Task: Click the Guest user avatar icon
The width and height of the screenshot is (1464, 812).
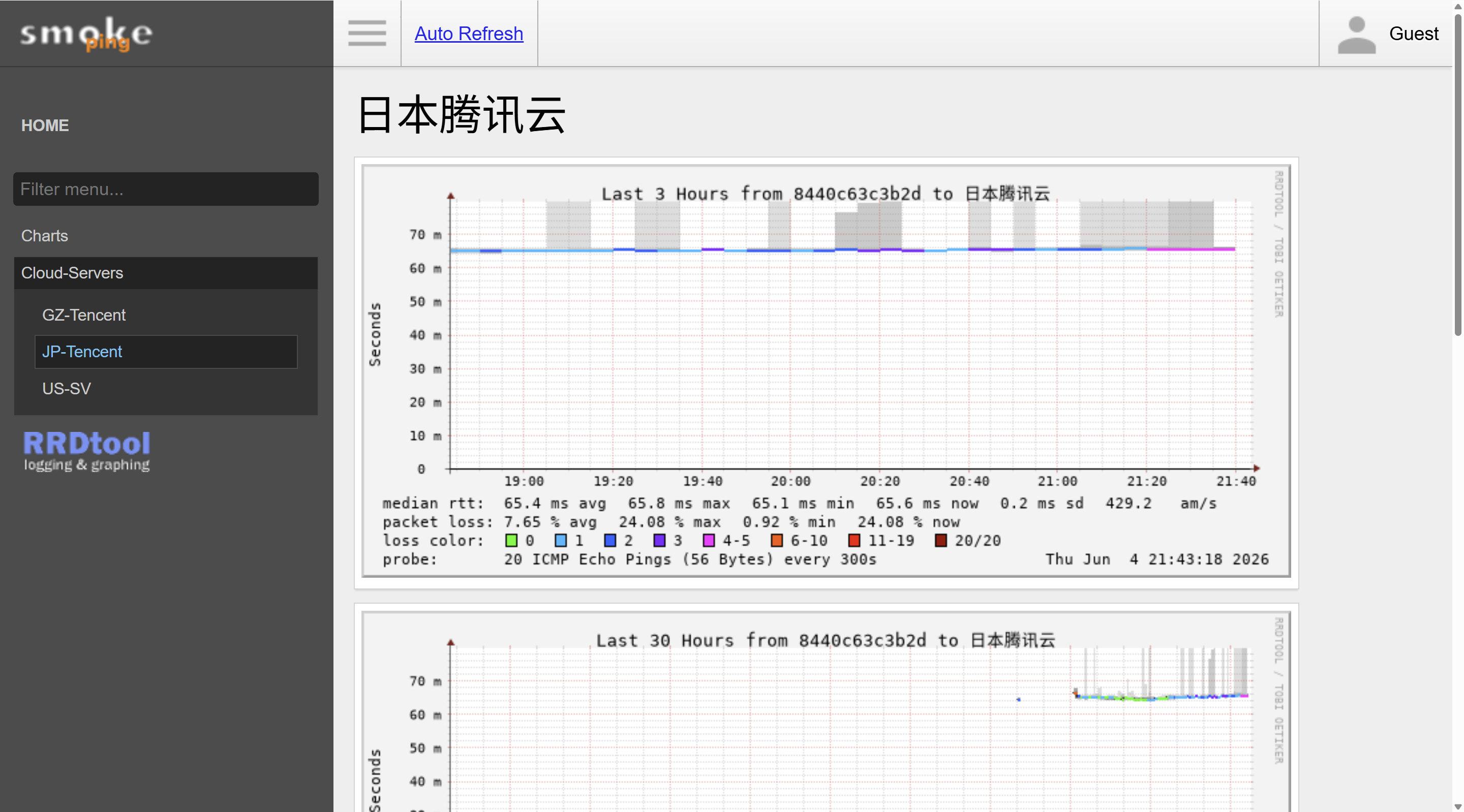Action: click(x=1357, y=35)
